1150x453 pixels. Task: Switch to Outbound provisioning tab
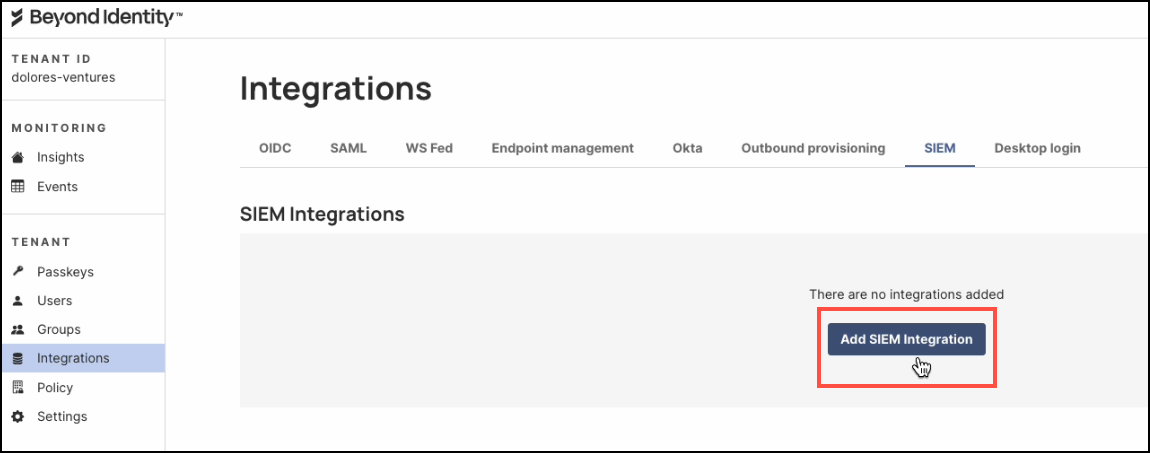[813, 148]
